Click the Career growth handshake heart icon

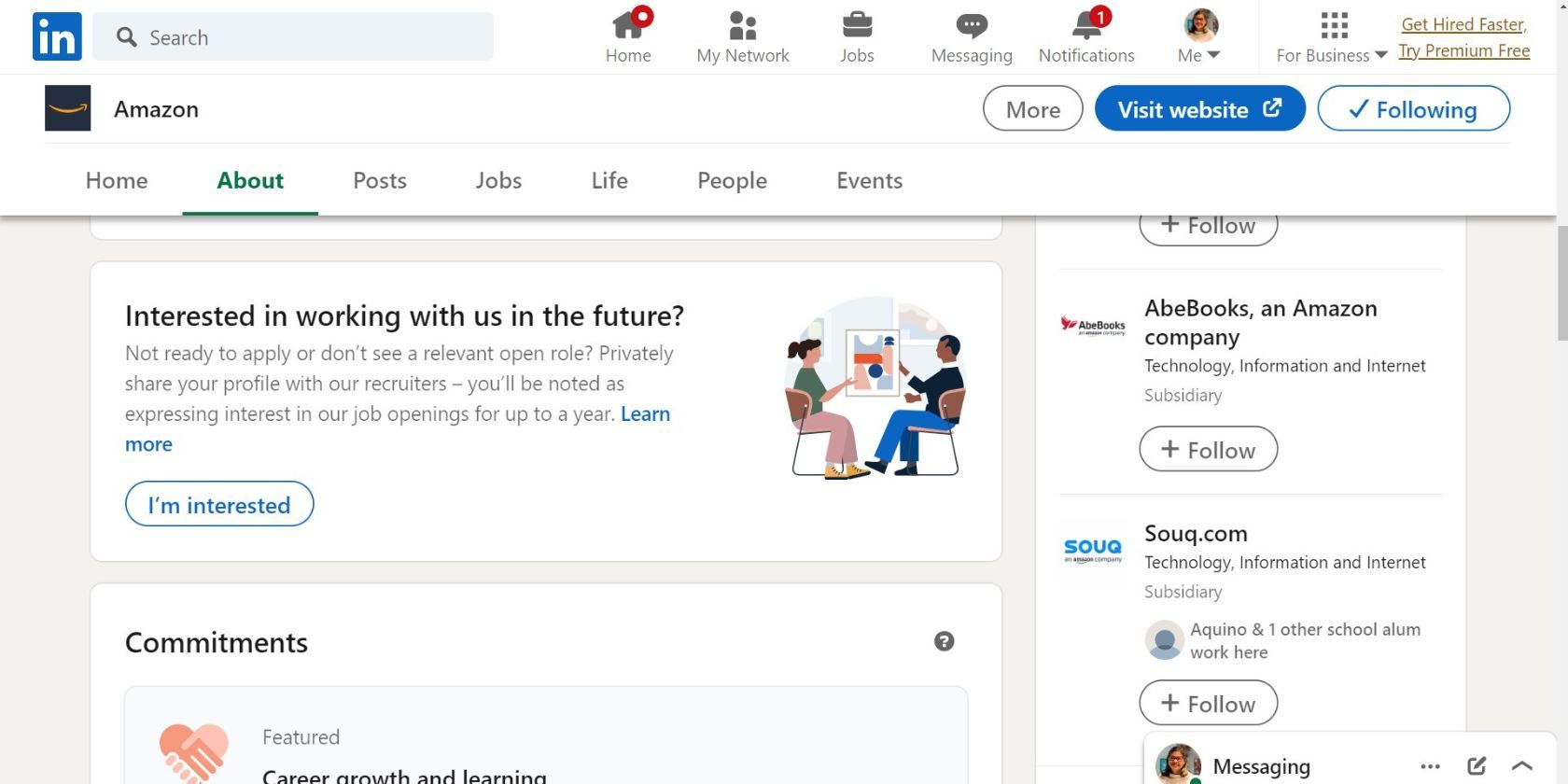coord(194,752)
